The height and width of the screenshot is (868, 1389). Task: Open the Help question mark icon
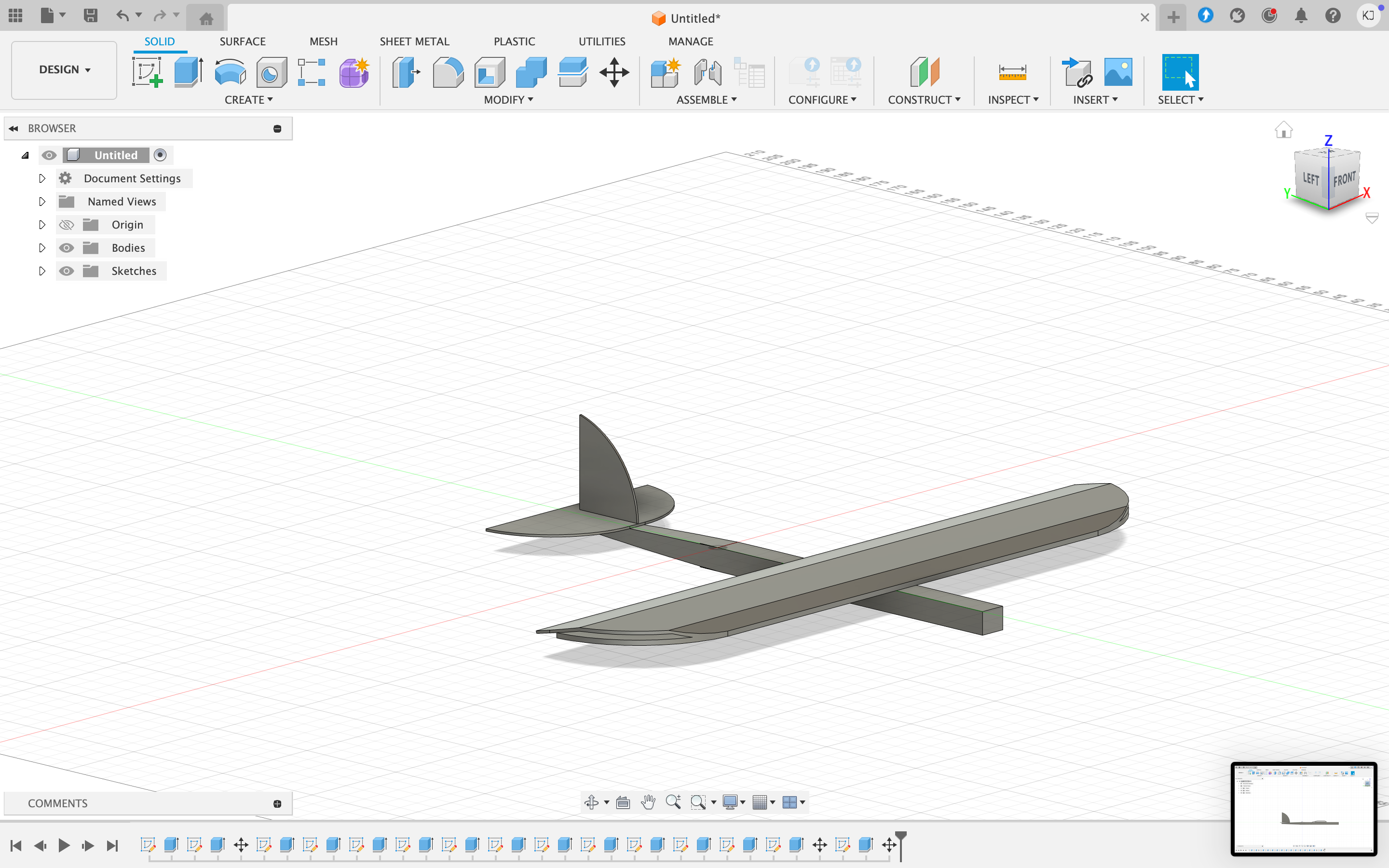click(1333, 16)
